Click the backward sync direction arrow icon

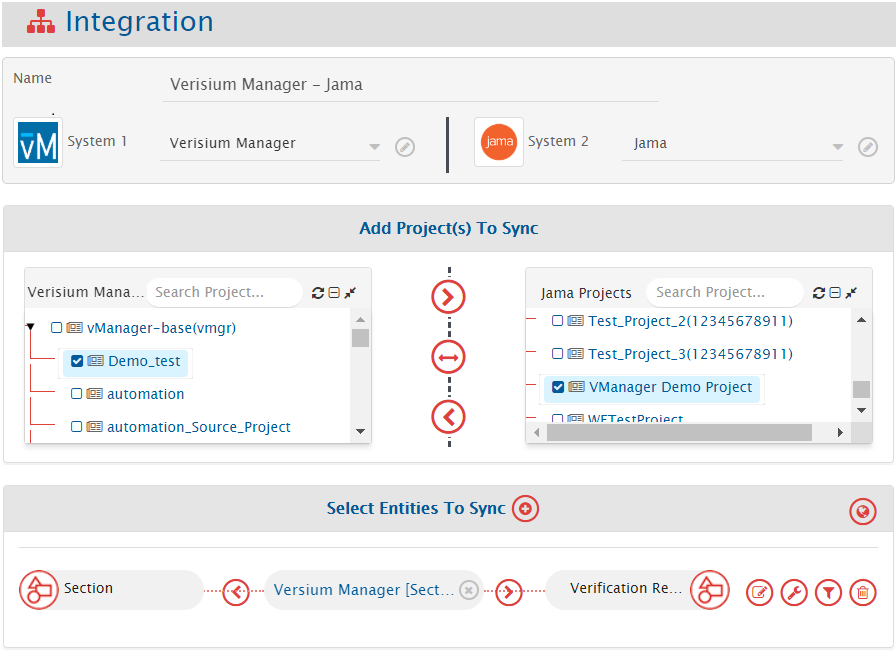tap(449, 416)
